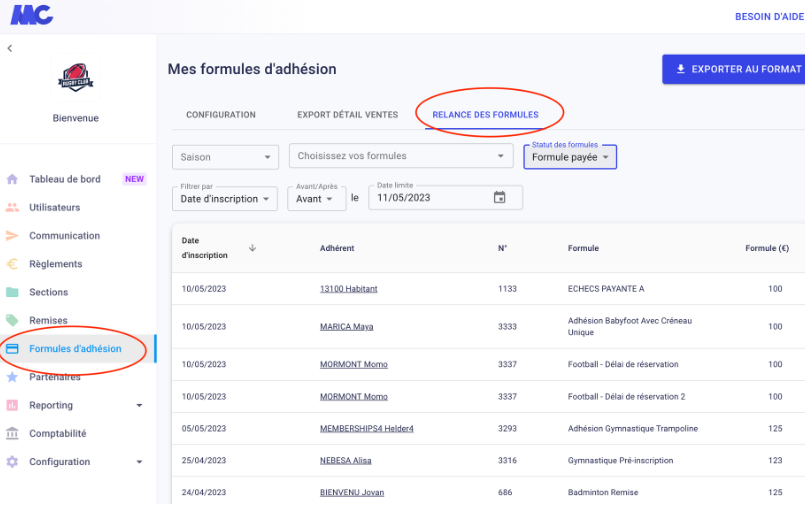The image size is (805, 531).
Task: Collapse the sidebar with the back chevron
Action: coord(10,48)
